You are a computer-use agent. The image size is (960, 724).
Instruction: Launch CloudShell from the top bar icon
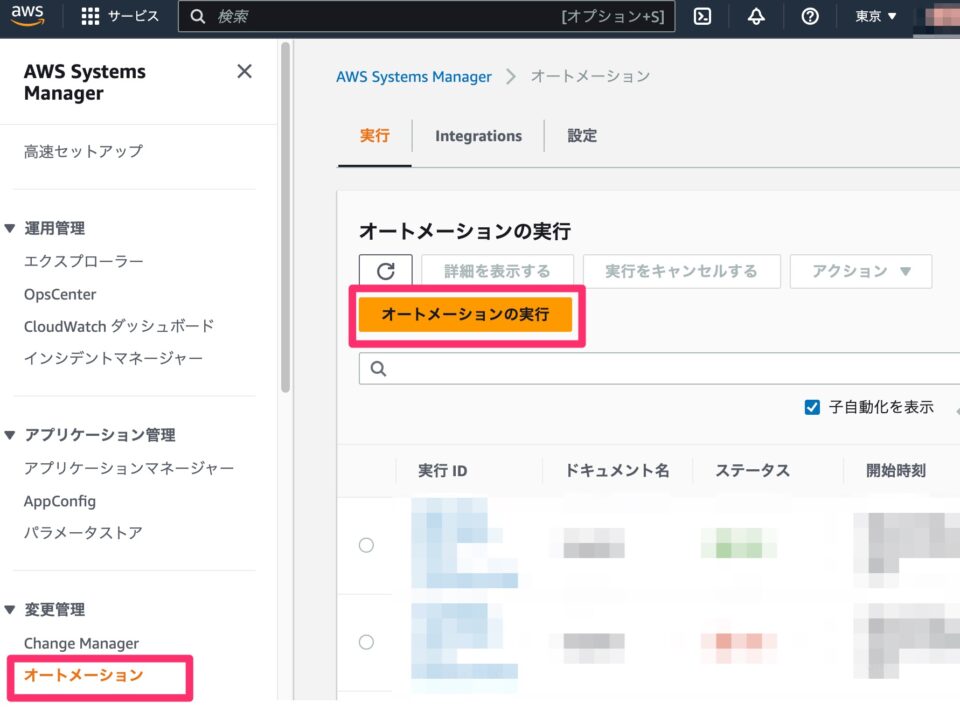tap(702, 15)
